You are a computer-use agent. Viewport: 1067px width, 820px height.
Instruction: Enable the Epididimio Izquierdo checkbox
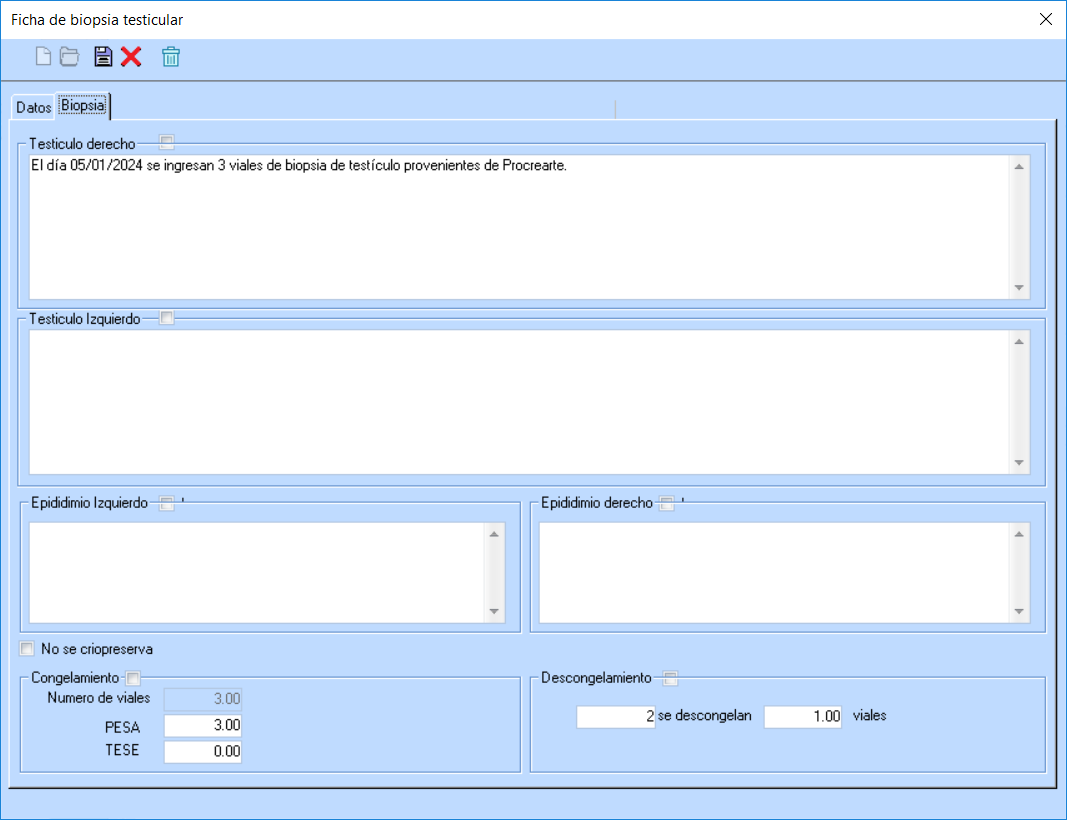pos(167,503)
